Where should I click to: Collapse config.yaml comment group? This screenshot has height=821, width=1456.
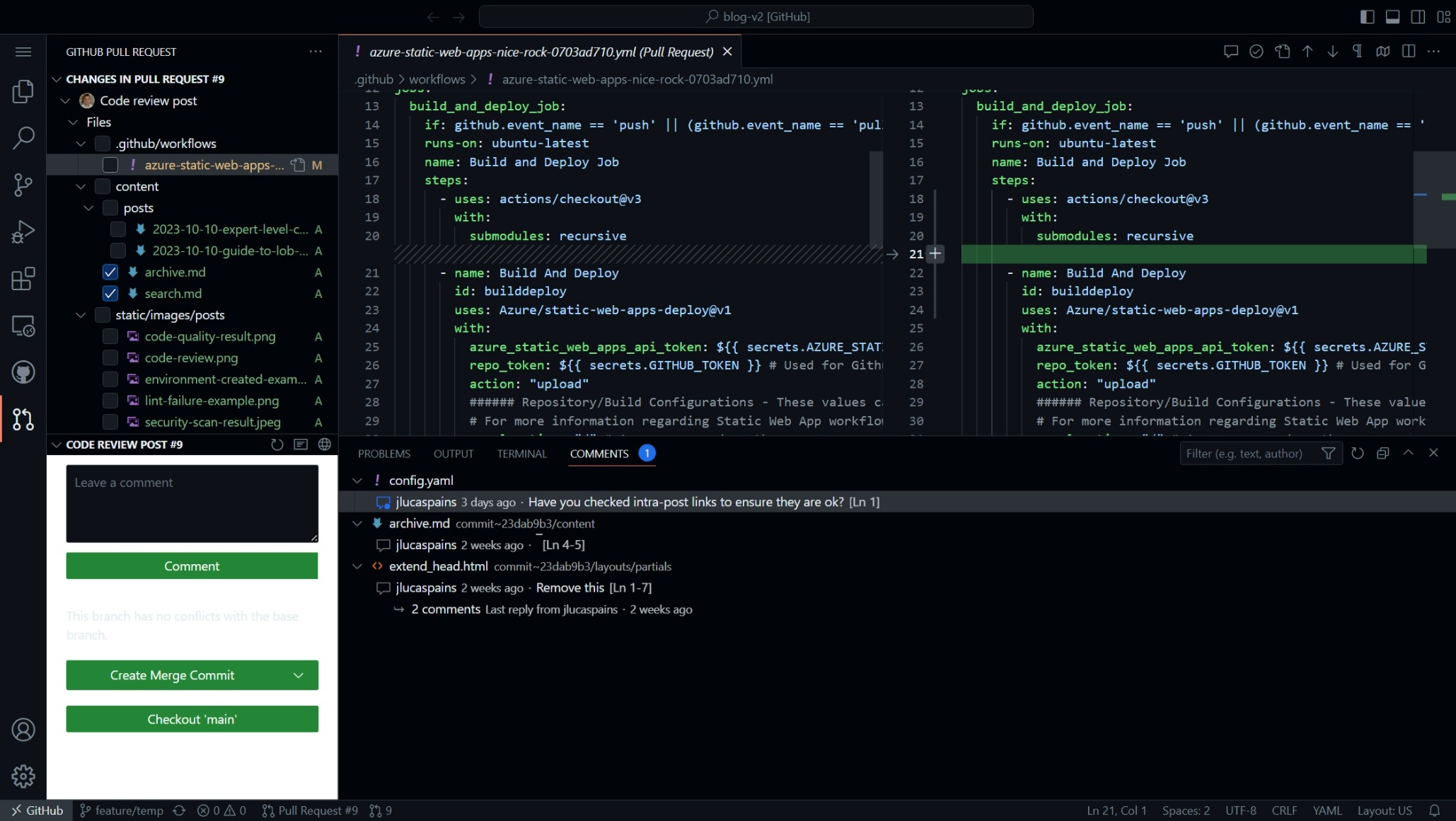[357, 481]
